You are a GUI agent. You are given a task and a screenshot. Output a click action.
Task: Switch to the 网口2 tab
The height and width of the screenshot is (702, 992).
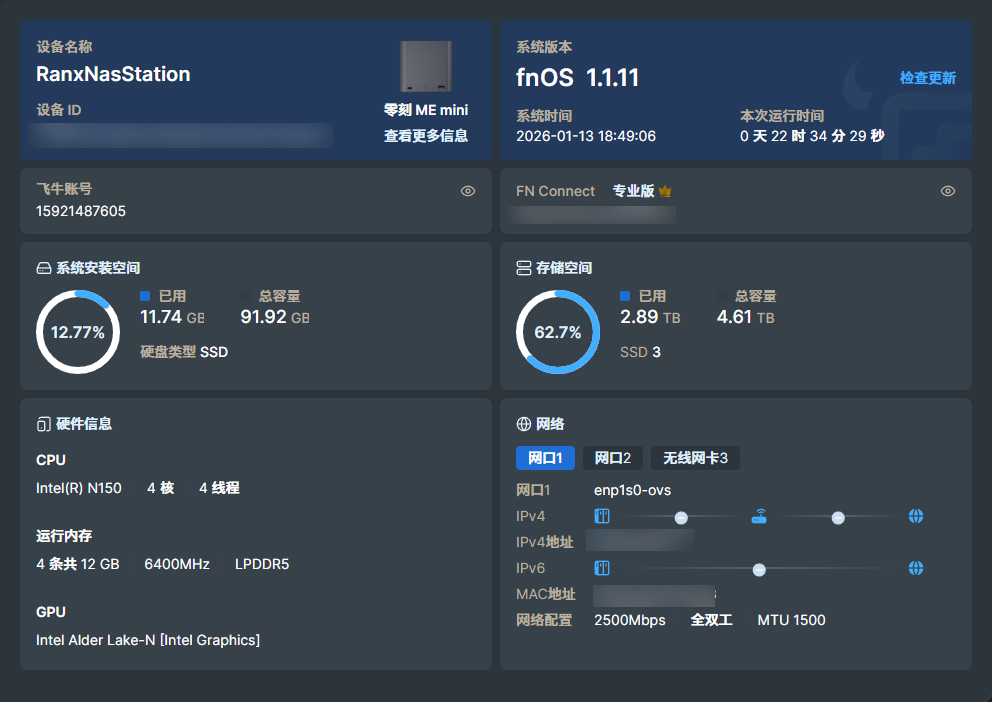[x=613, y=458]
